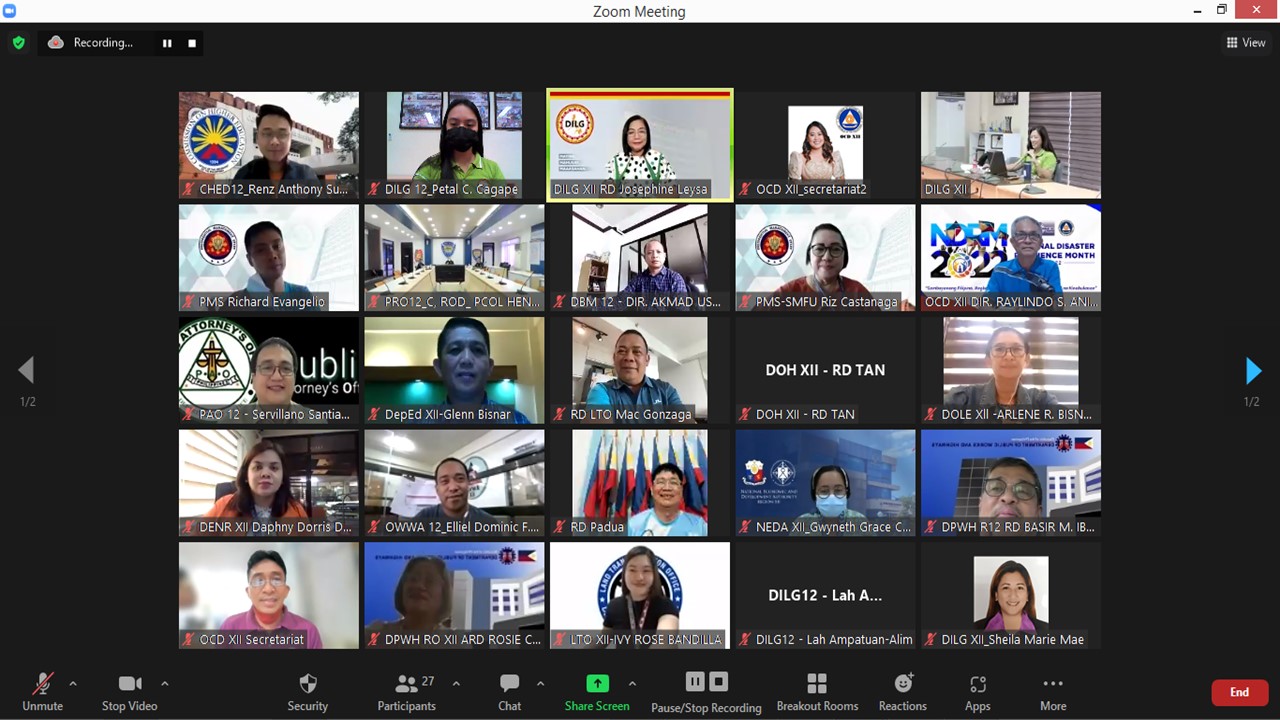Select OCD XII DIR. RAYLINDO tile
This screenshot has height=720, width=1280.
1011,258
